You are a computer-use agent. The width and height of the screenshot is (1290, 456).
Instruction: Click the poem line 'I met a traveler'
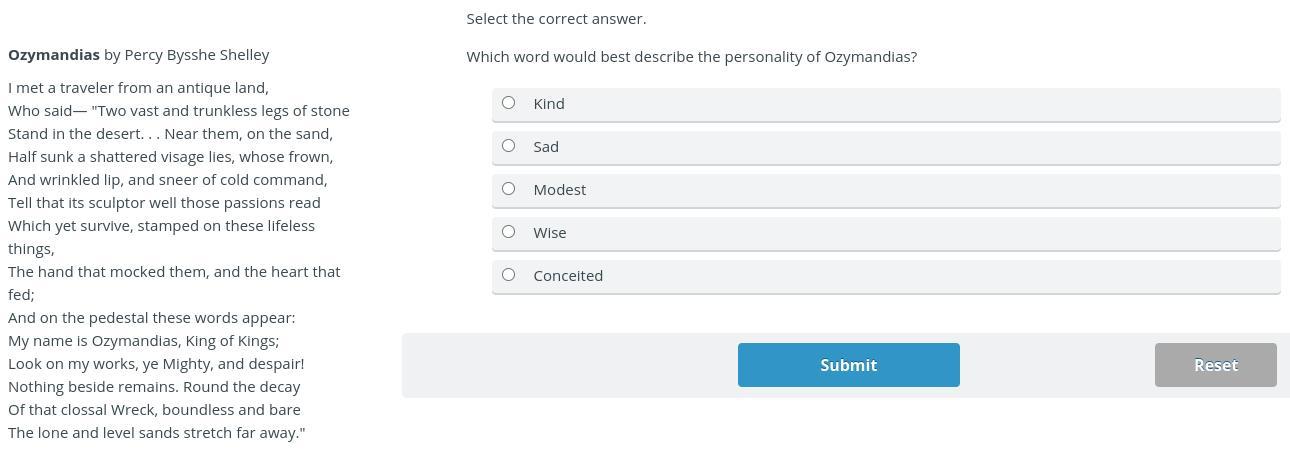click(x=138, y=88)
